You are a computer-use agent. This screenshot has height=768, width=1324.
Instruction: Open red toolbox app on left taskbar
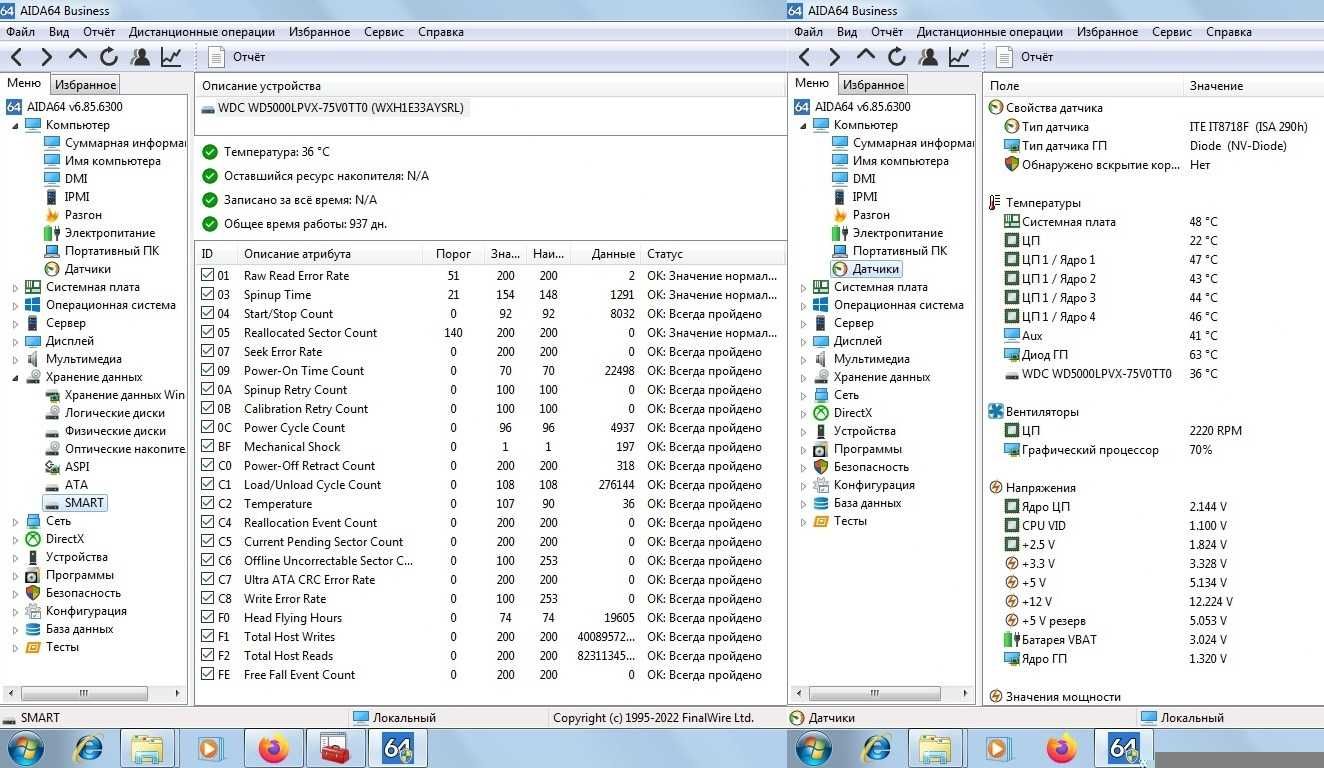pos(335,748)
